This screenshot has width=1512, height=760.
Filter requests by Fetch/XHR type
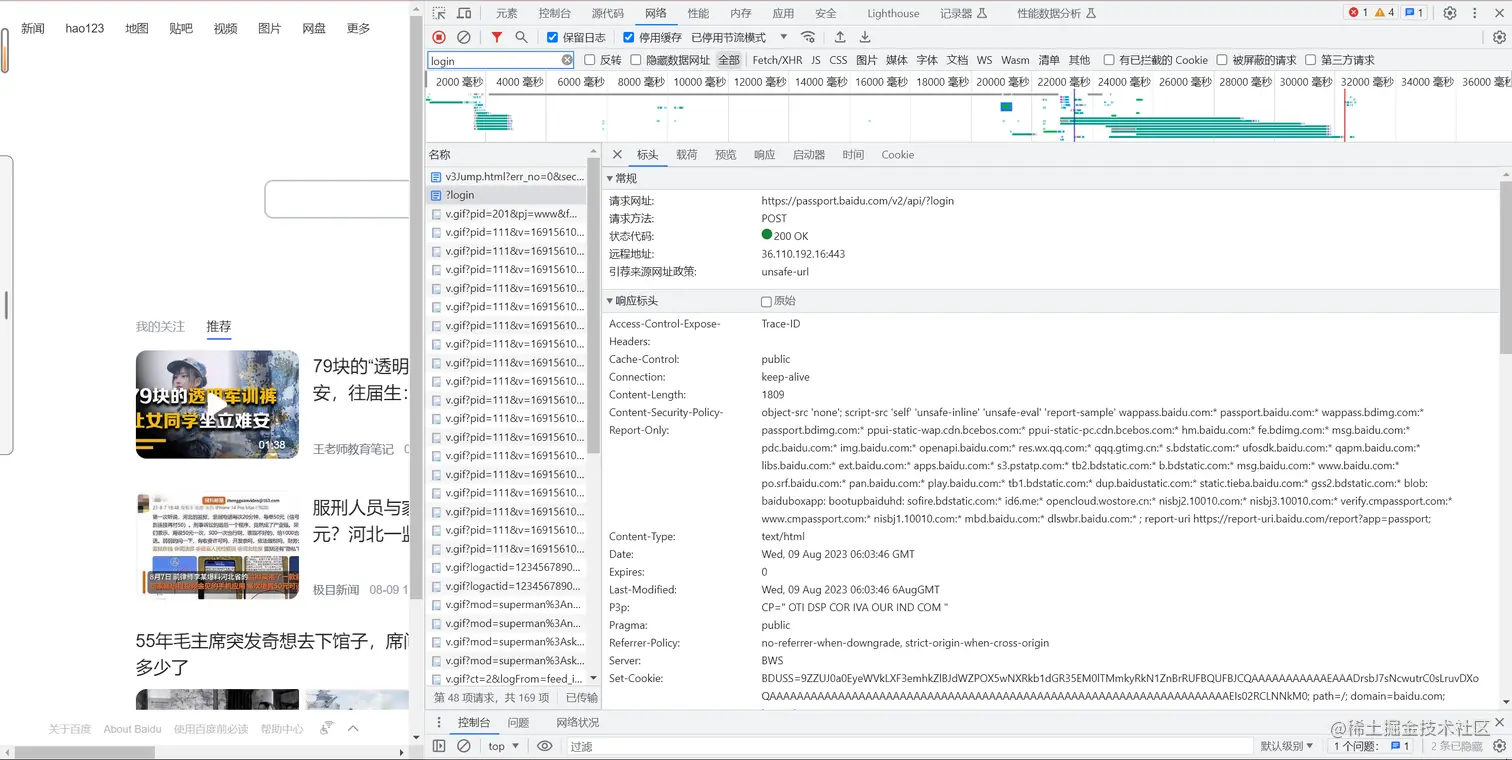pyautogui.click(x=777, y=60)
